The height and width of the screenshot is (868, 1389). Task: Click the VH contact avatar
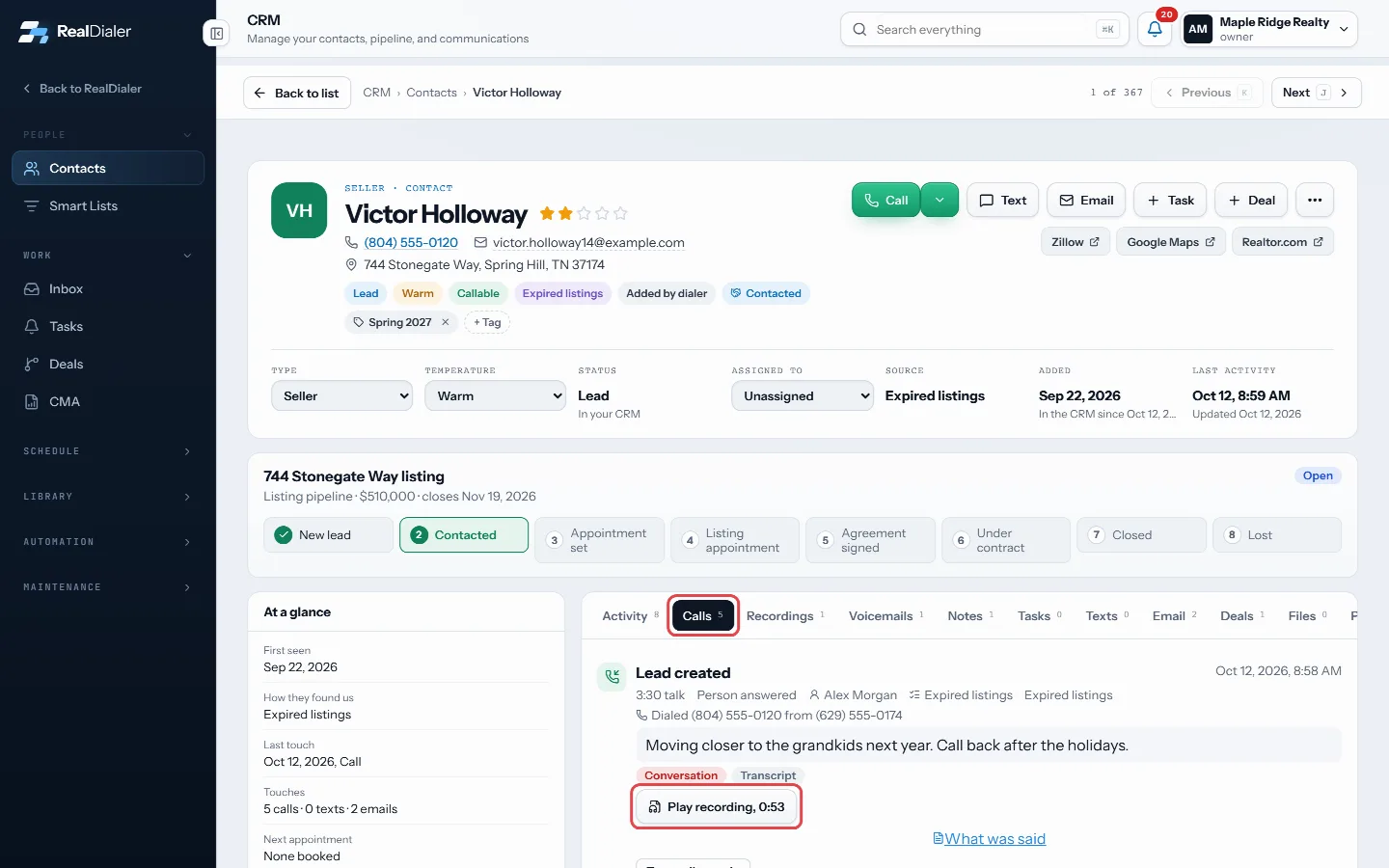click(x=299, y=210)
